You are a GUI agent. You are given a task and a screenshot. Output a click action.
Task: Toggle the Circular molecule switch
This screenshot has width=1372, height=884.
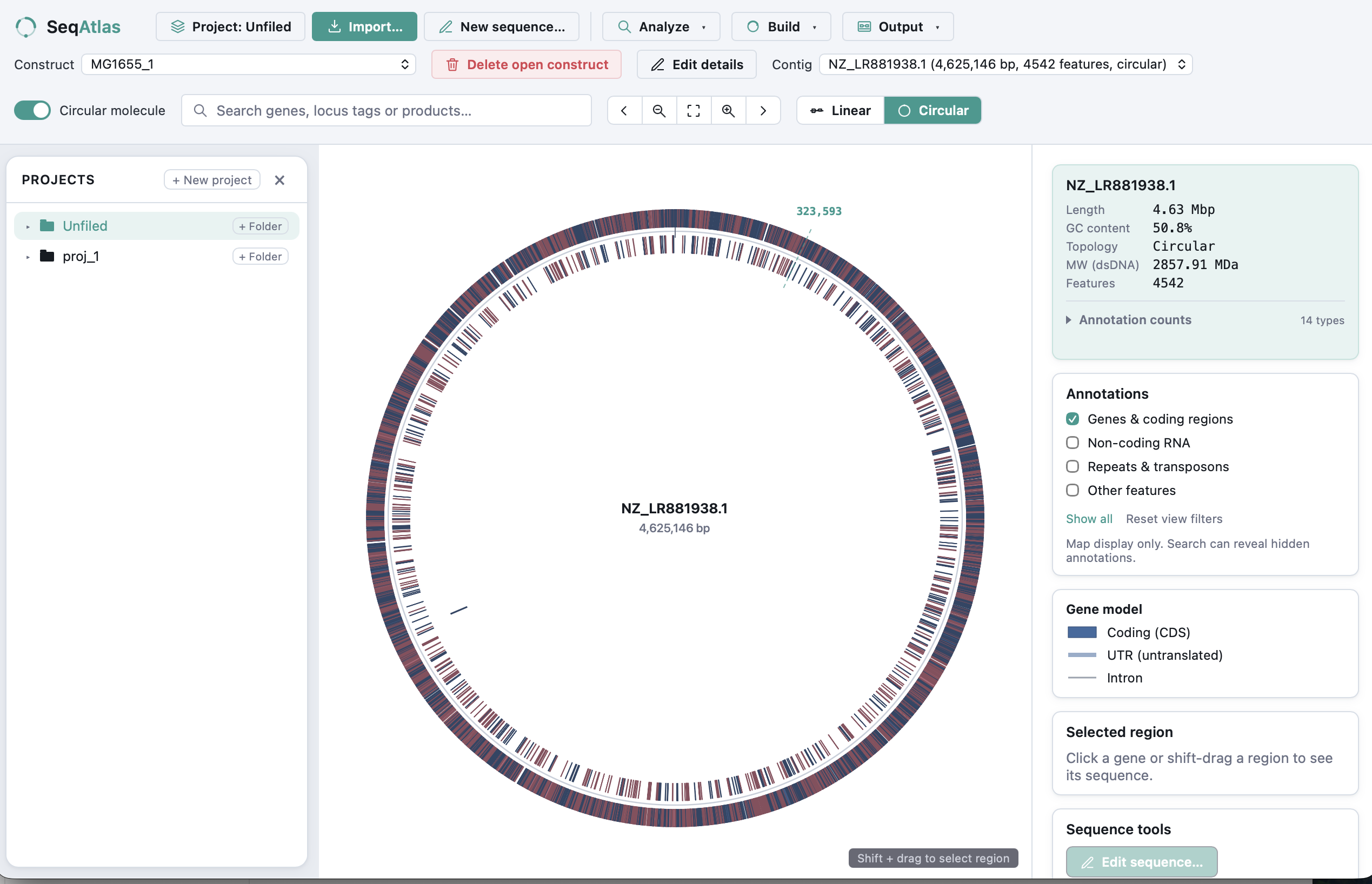(x=33, y=110)
